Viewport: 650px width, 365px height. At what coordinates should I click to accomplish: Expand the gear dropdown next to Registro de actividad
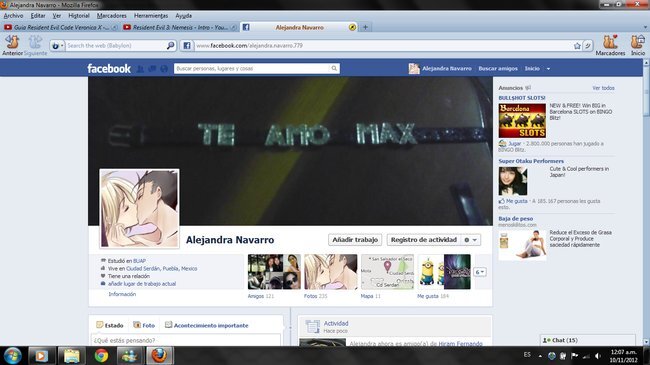(471, 240)
